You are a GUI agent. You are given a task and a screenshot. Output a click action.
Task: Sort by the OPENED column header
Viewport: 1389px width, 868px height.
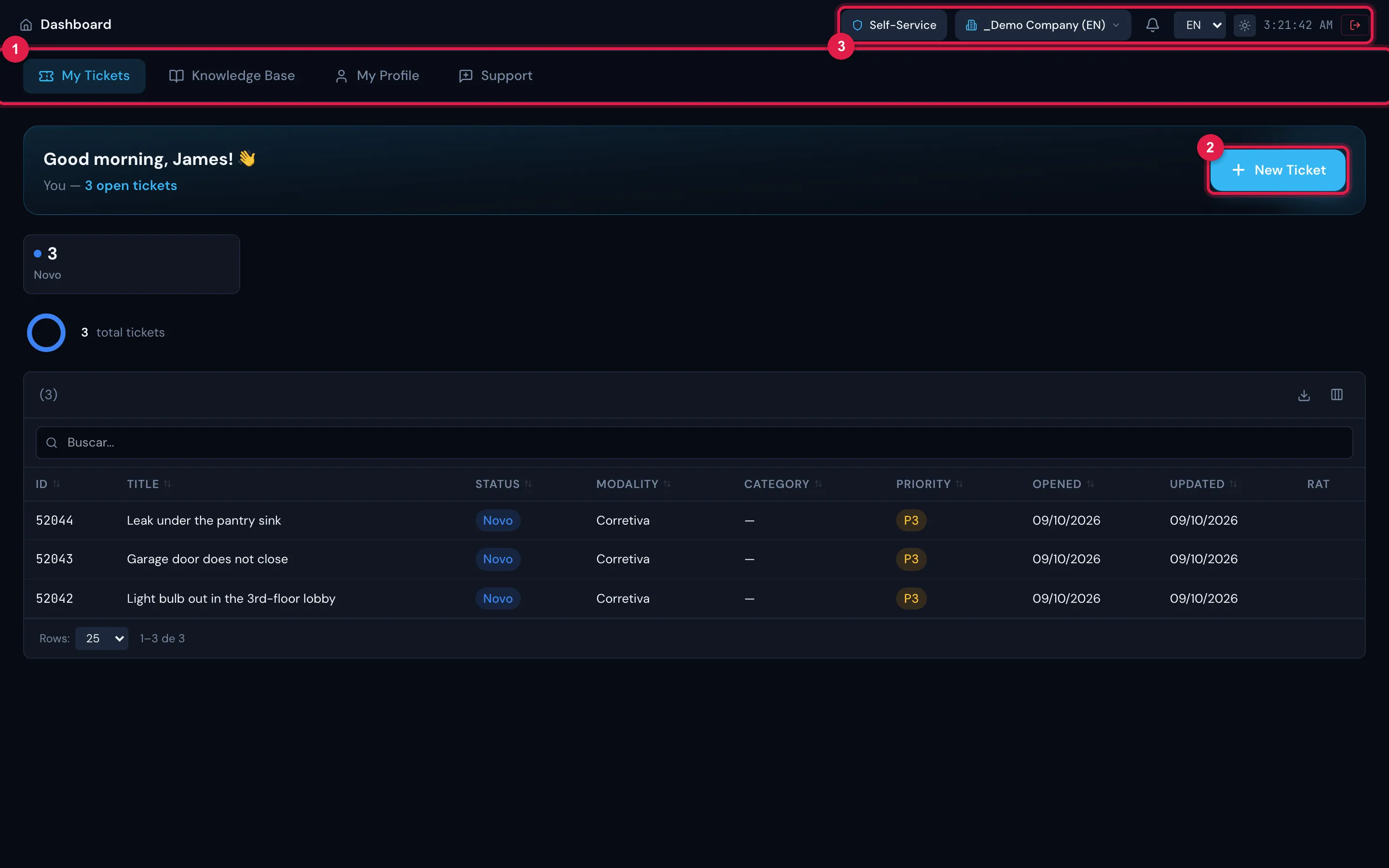pos(1063,484)
